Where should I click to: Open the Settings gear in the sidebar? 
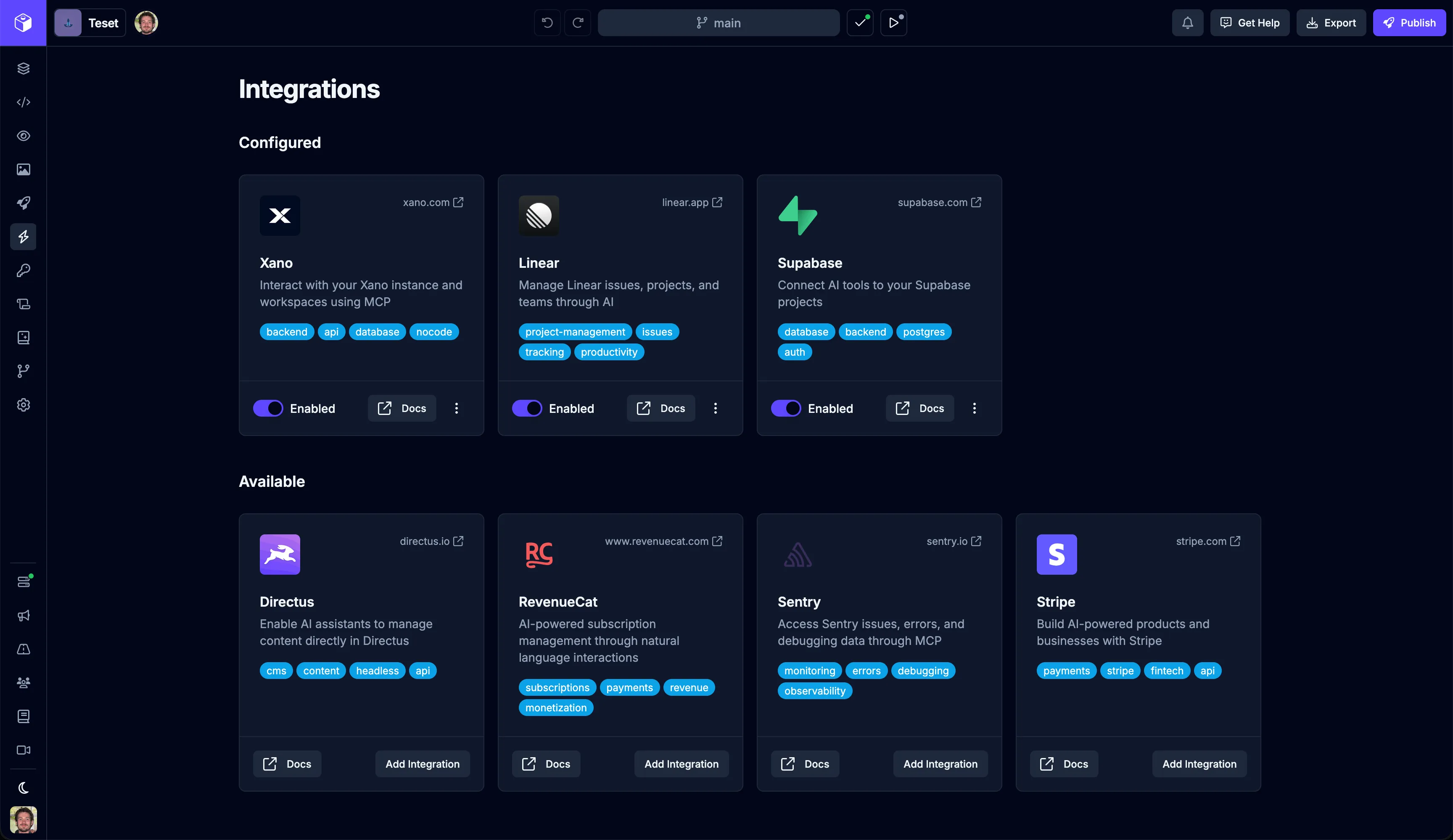point(23,405)
